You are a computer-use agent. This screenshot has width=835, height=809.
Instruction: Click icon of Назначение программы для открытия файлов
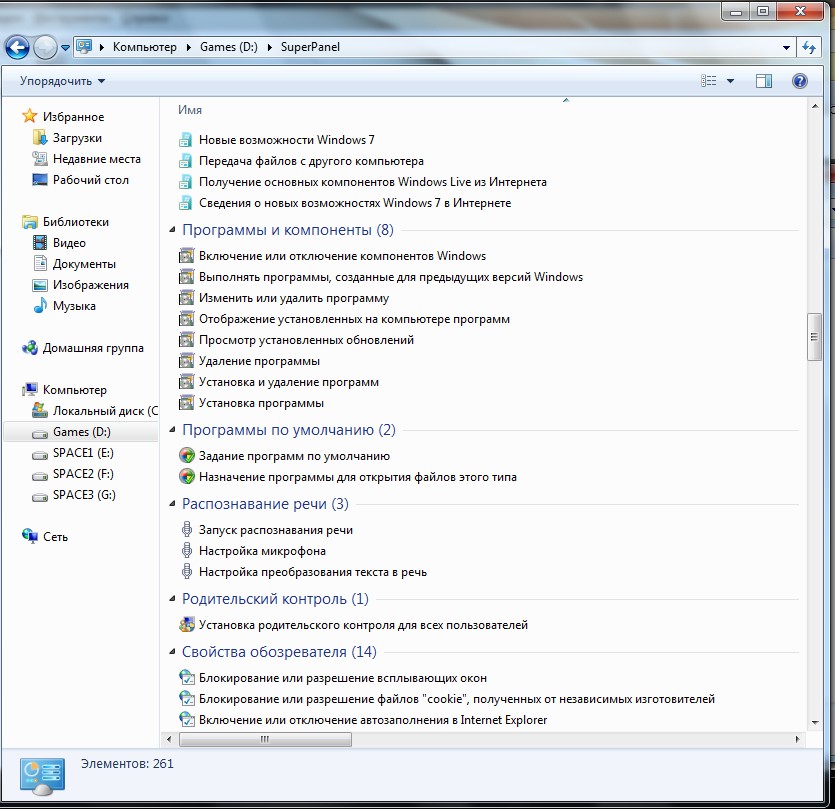[187, 477]
